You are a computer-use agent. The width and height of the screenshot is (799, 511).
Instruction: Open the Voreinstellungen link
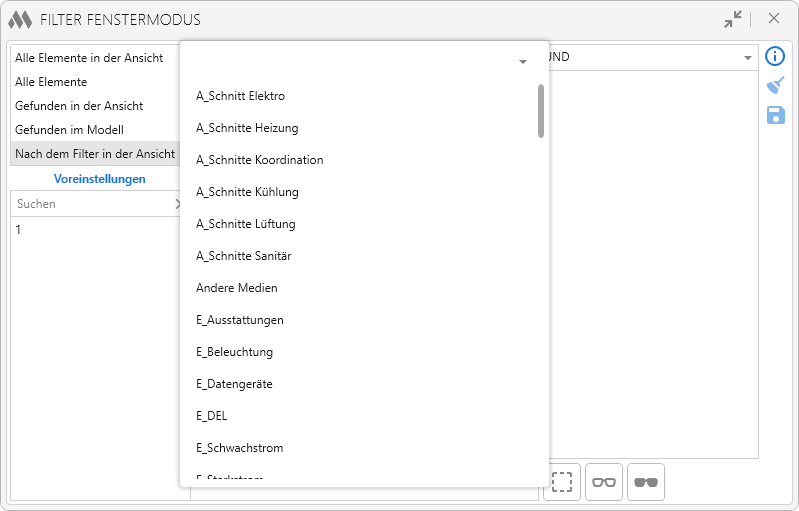pyautogui.click(x=100, y=179)
